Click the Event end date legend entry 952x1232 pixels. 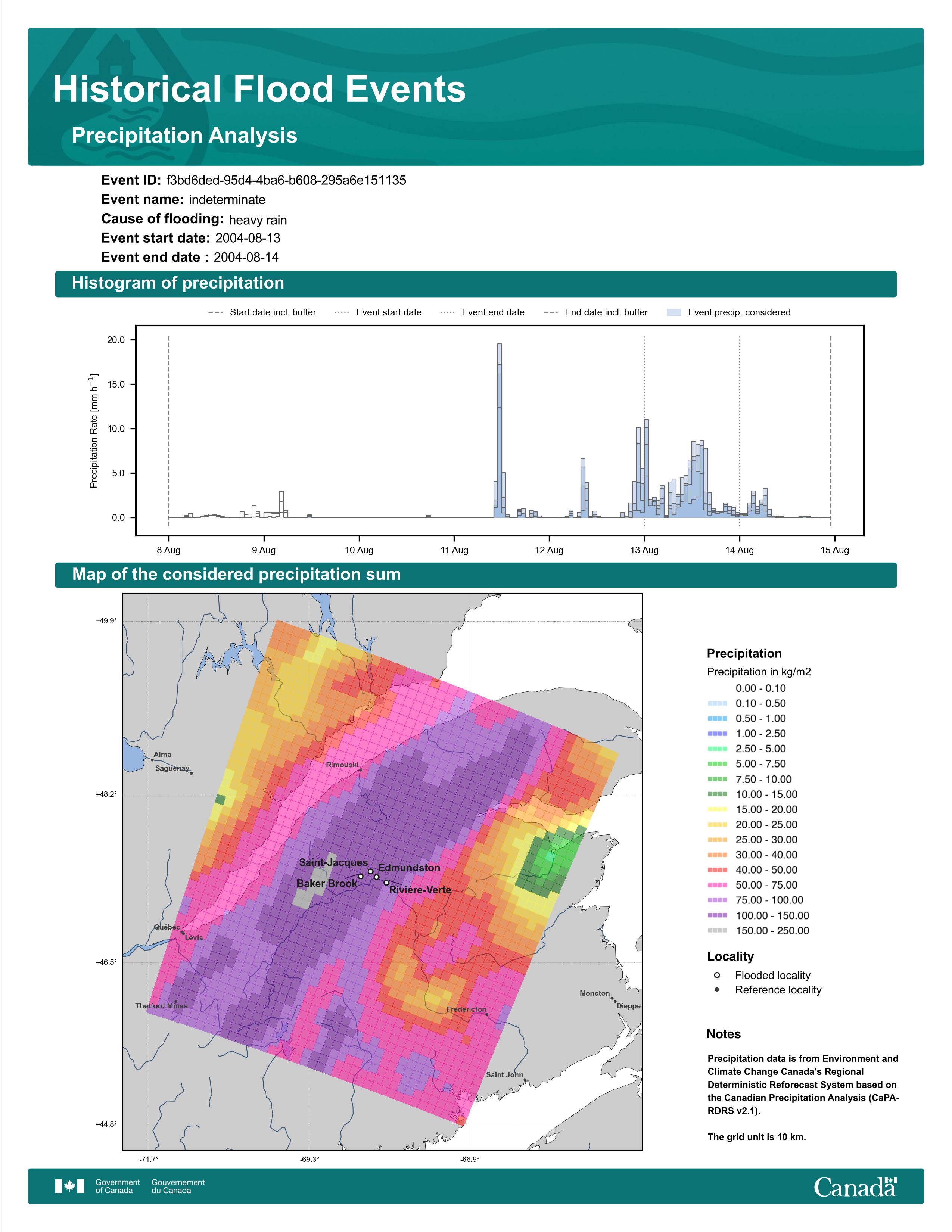tap(482, 312)
